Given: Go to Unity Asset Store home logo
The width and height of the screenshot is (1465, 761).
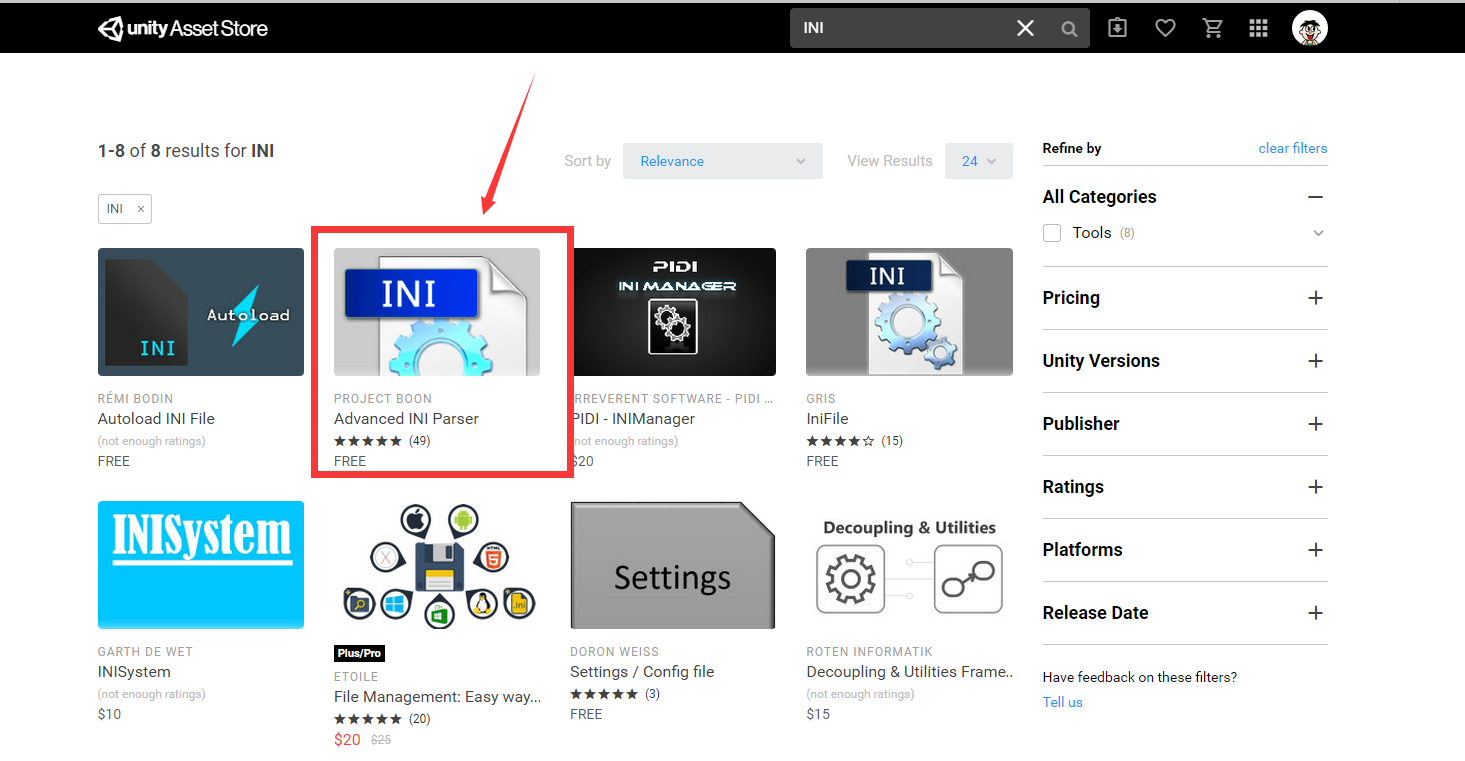Looking at the screenshot, I should pos(183,28).
